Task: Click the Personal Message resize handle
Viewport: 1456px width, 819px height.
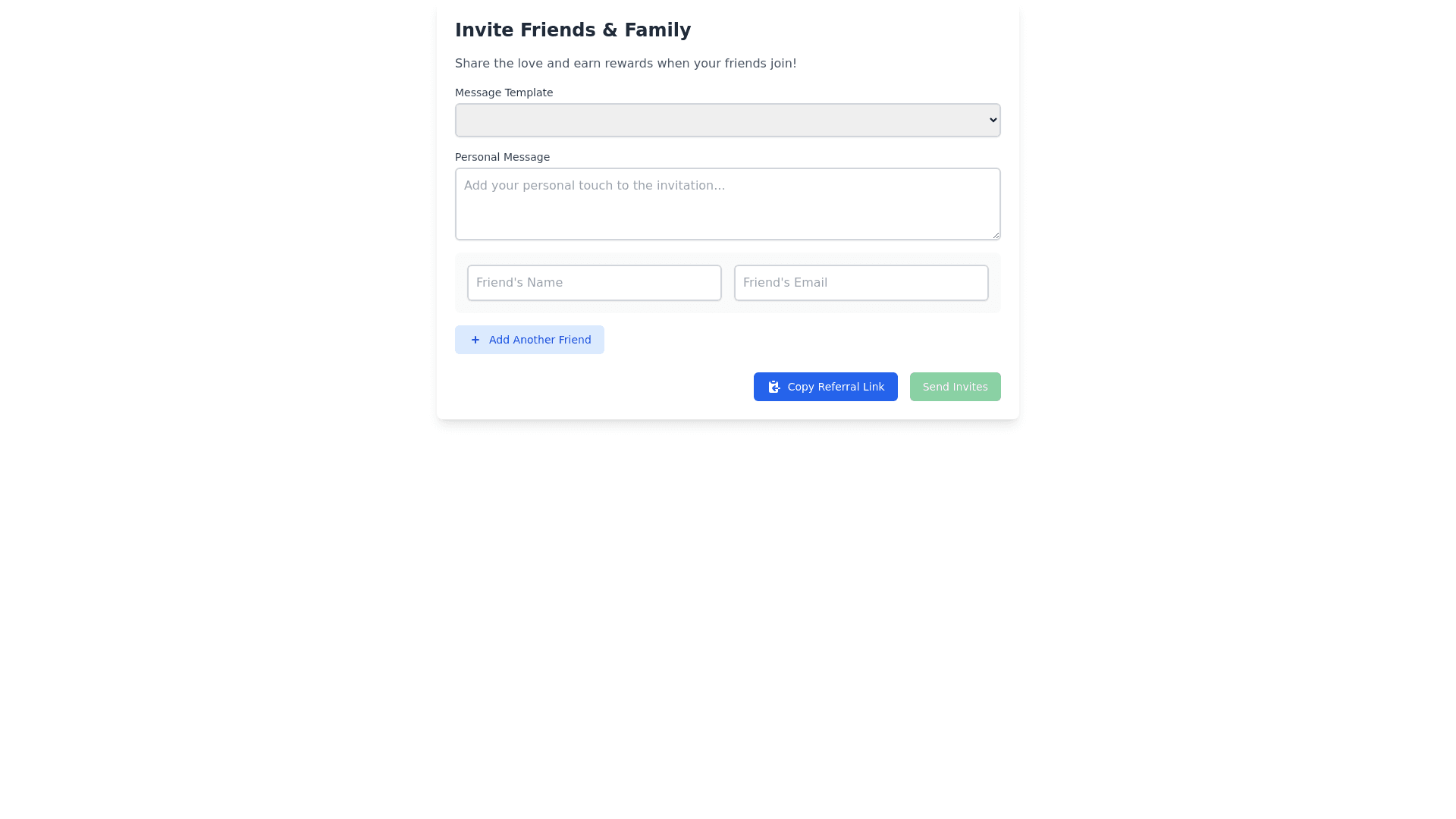Action: (x=996, y=235)
